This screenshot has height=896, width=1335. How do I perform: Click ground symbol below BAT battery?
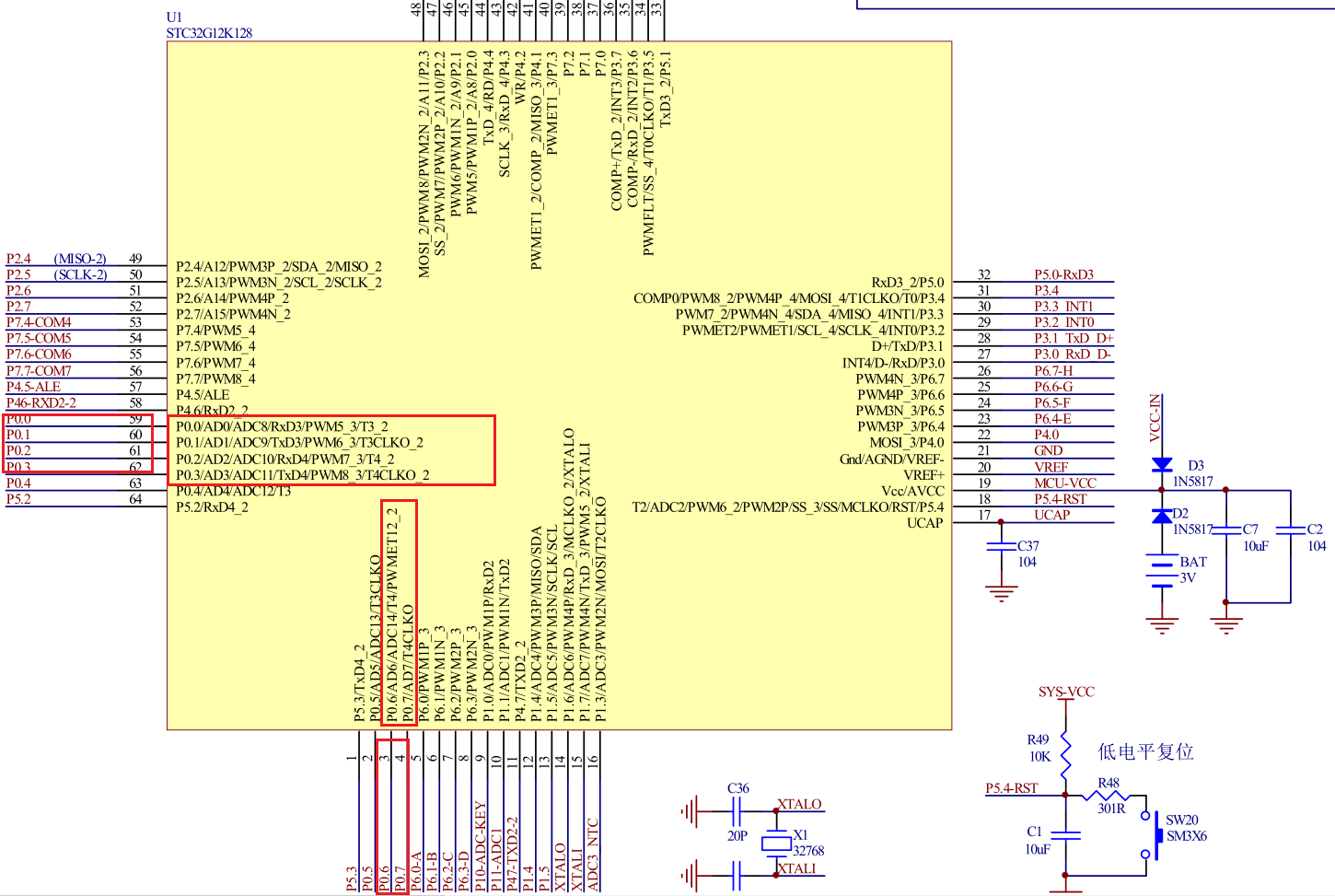pos(1162,625)
